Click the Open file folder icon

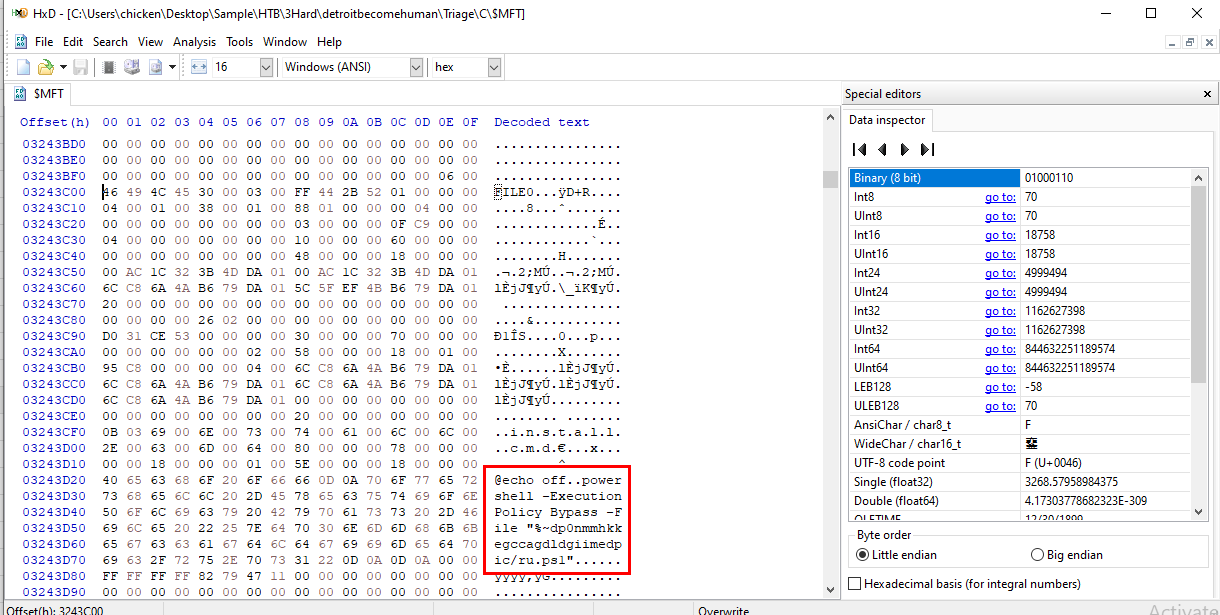45,67
